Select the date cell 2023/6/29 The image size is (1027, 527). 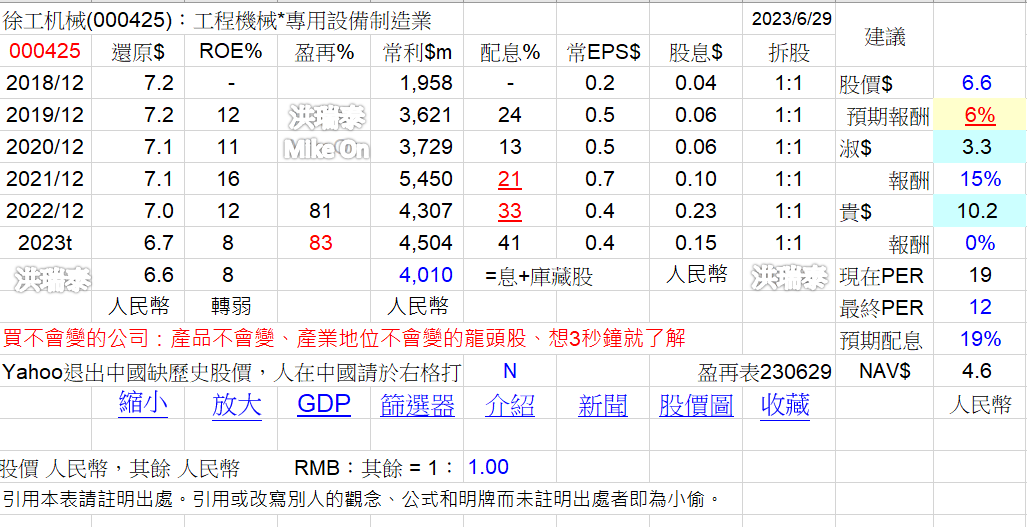(x=791, y=19)
